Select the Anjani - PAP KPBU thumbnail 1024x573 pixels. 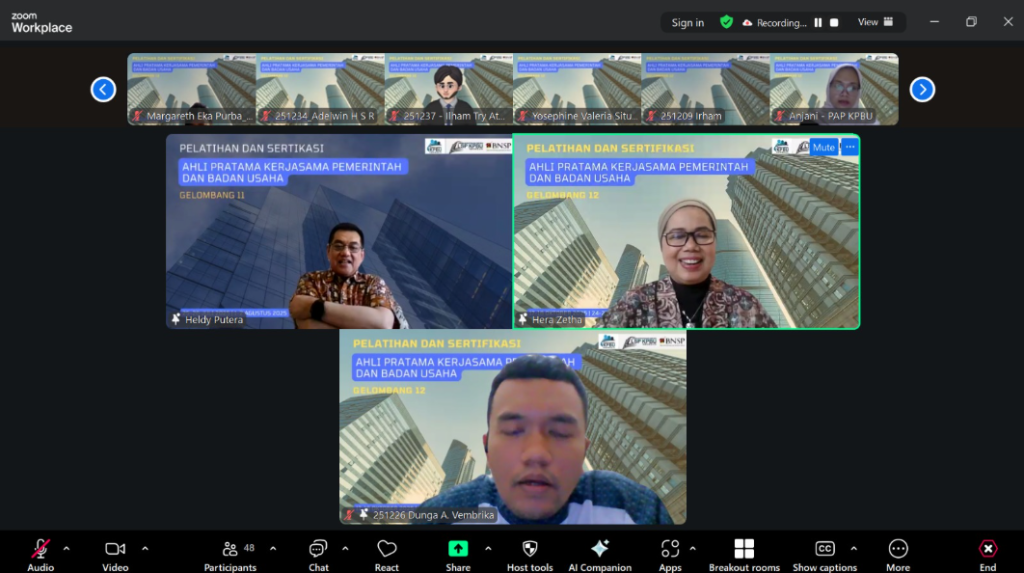834,89
